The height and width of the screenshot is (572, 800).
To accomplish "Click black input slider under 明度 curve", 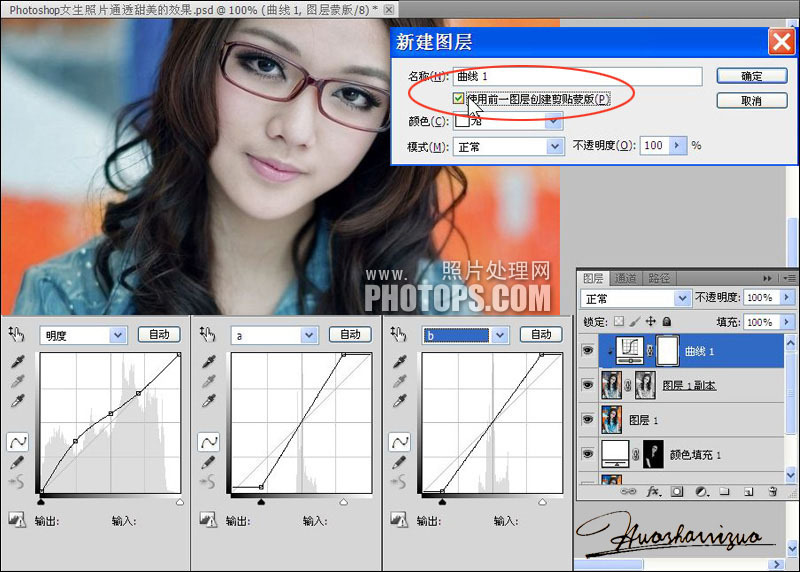I will (x=41, y=502).
